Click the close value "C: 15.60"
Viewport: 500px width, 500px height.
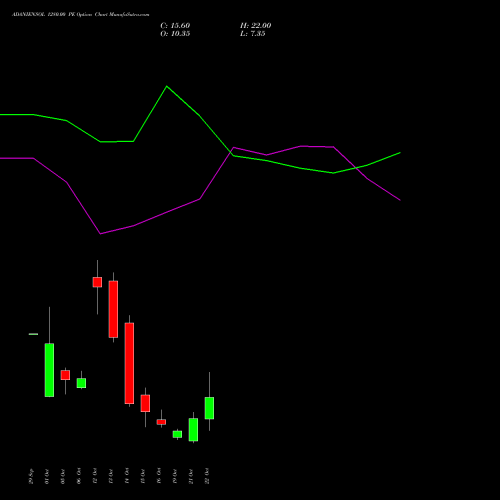click(175, 26)
